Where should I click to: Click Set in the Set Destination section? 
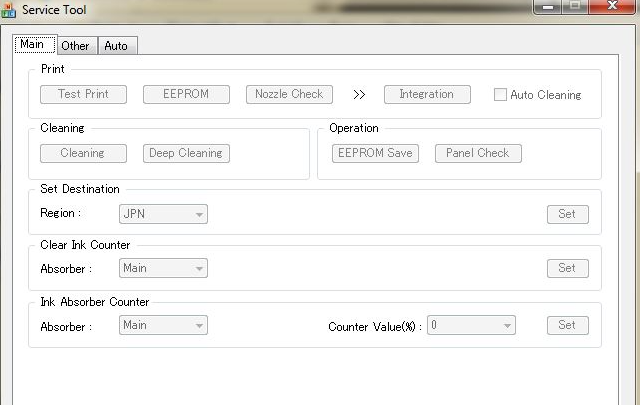[x=567, y=213]
